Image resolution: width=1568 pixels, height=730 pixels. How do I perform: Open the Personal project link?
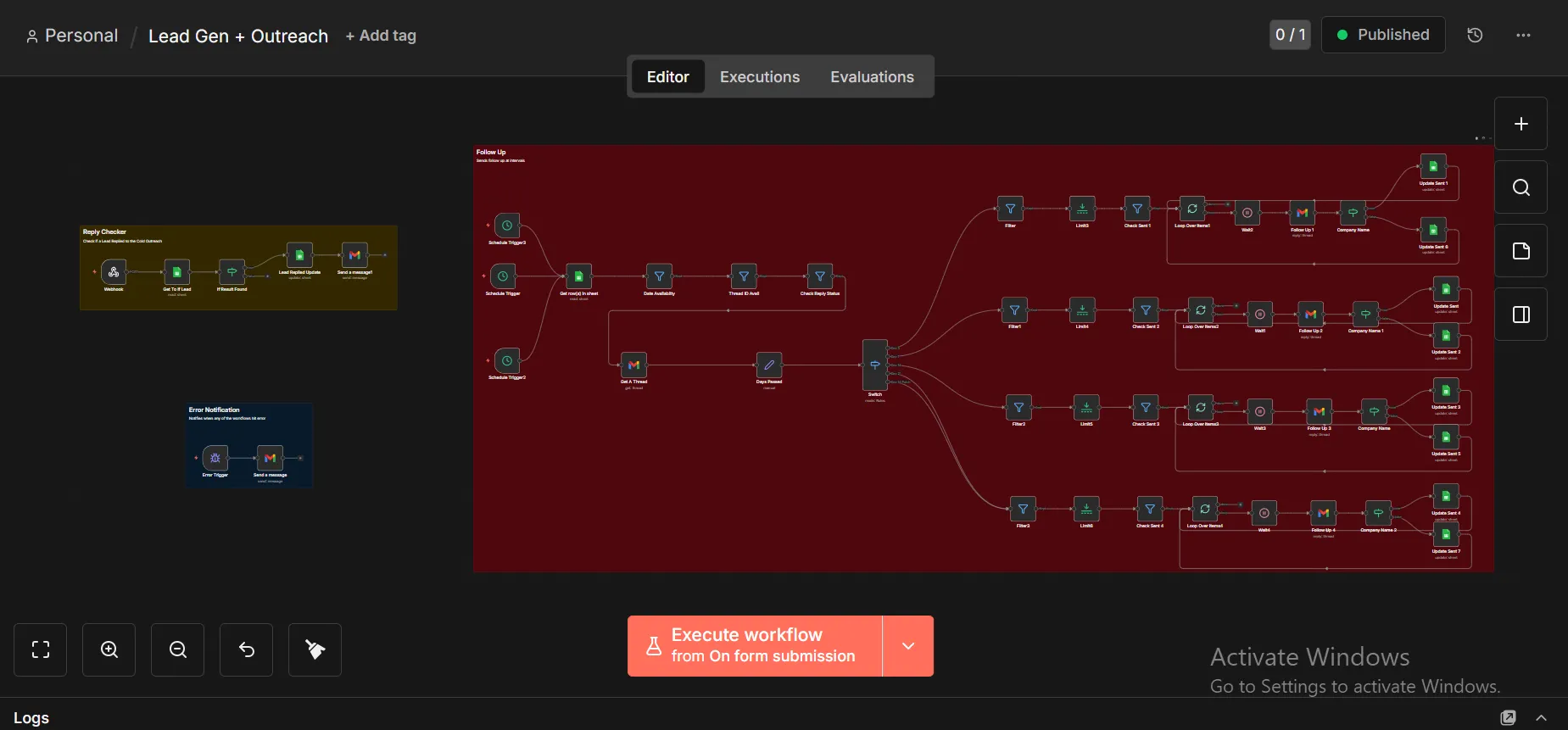click(x=72, y=36)
